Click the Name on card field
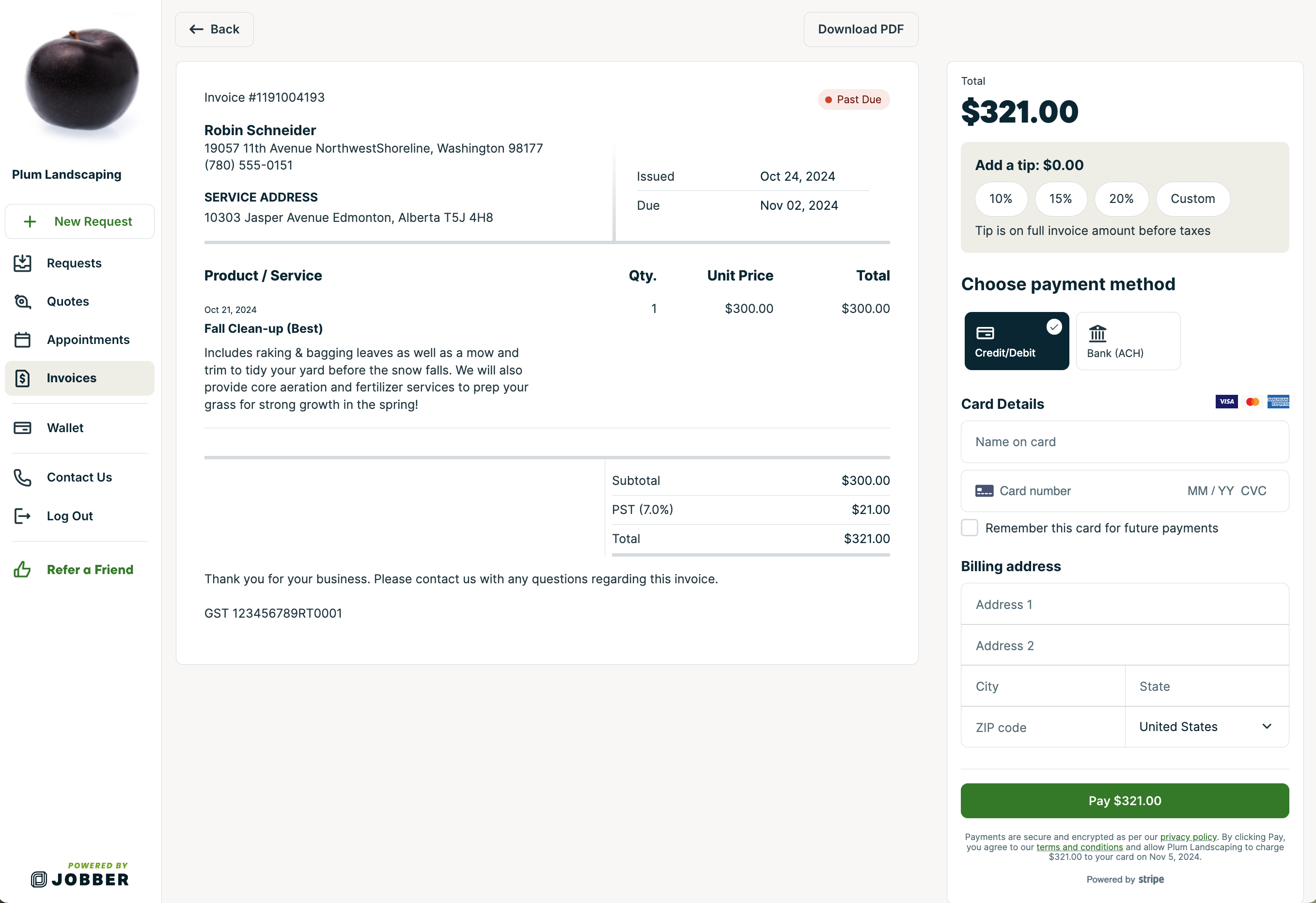Screen dimensions: 1316x903 coord(1124,442)
